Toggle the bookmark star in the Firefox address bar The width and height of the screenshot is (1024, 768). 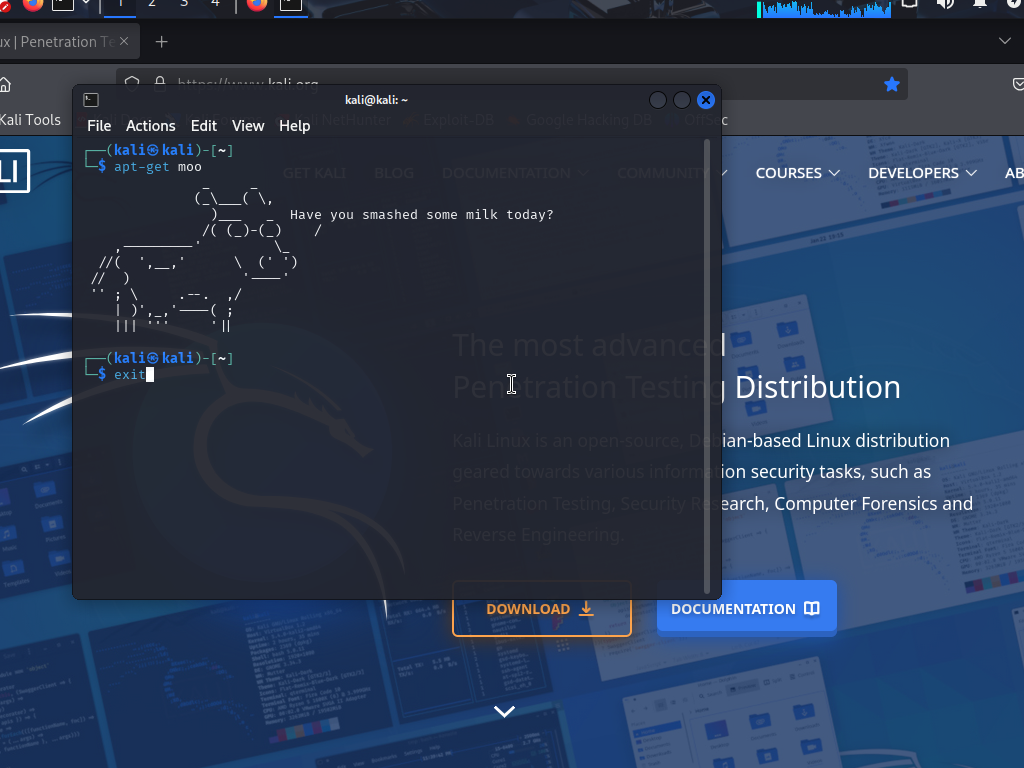(891, 84)
